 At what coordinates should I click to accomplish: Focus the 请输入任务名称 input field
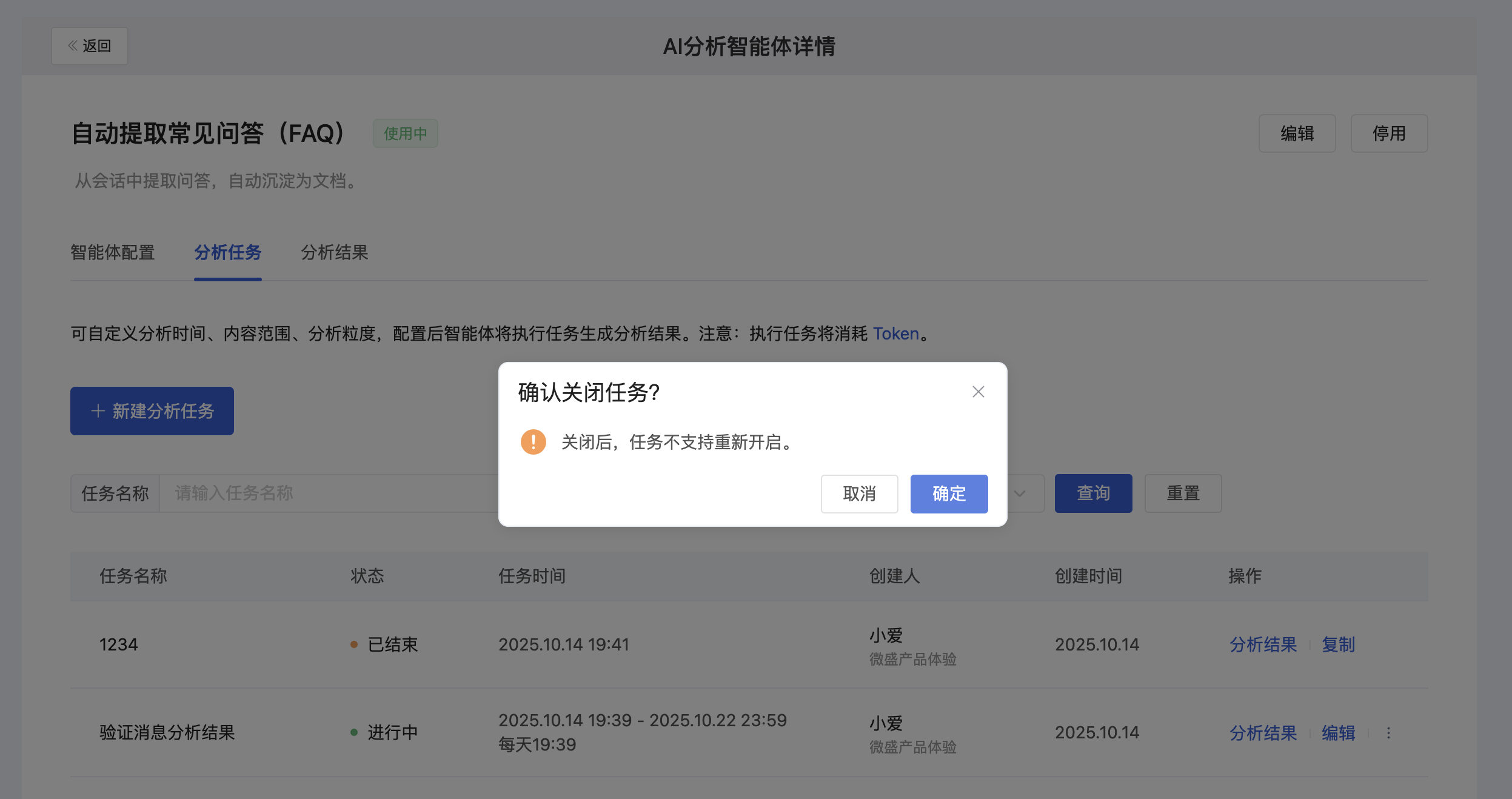click(x=329, y=493)
